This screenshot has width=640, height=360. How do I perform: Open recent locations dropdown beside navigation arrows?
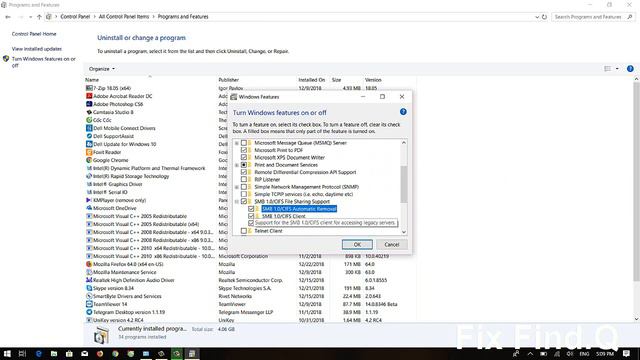coord(30,17)
